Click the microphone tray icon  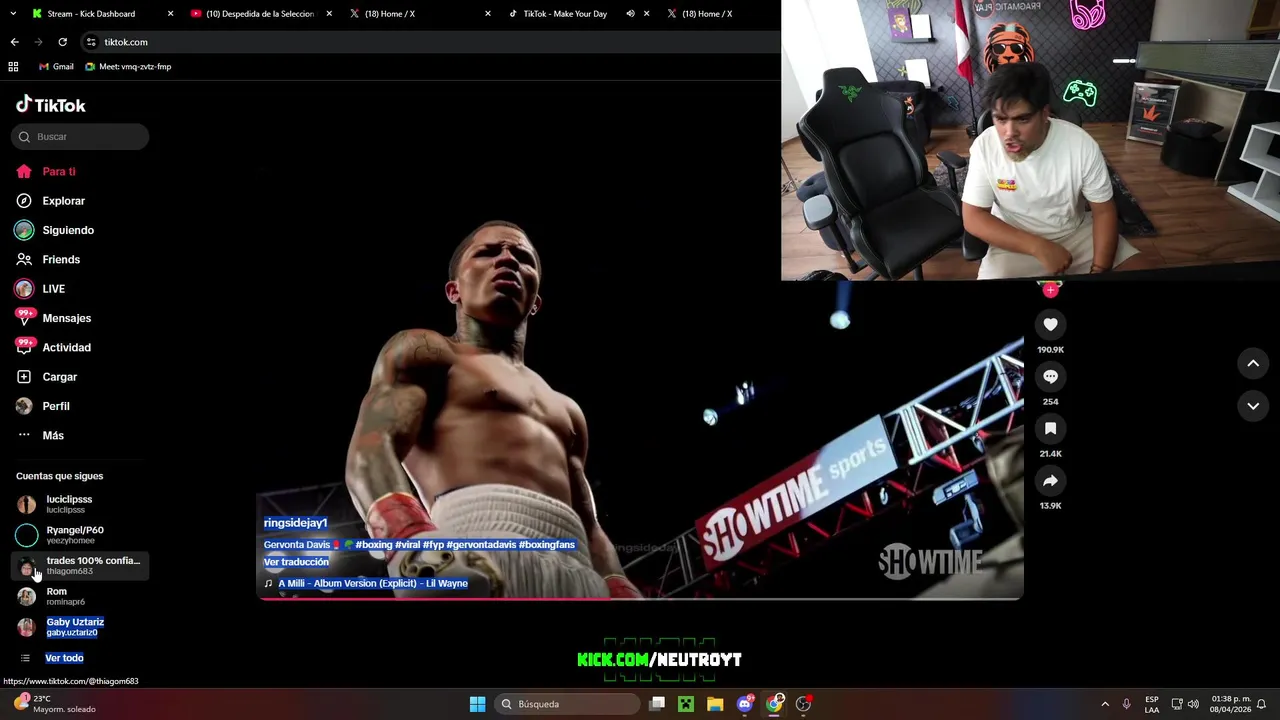pyautogui.click(x=1127, y=704)
